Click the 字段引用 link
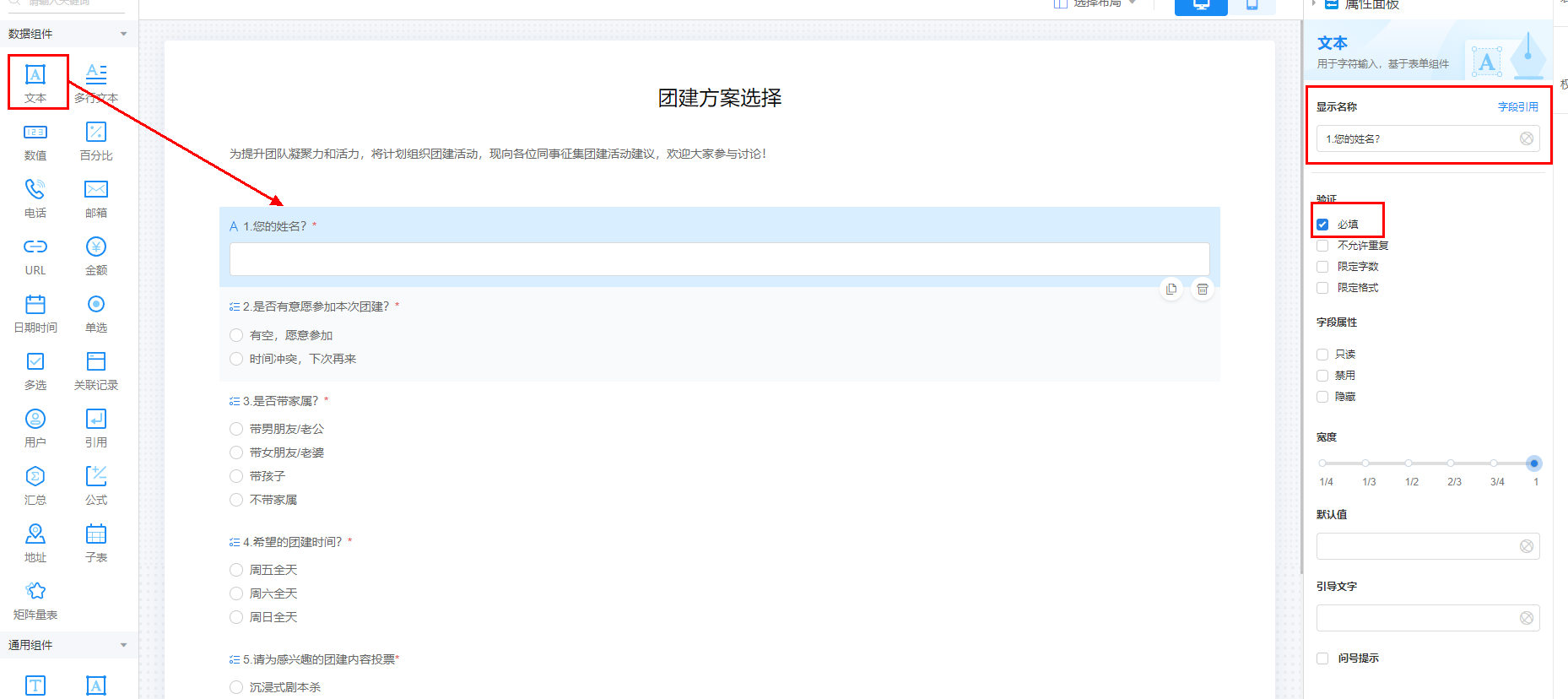The image size is (1568, 699). tap(1517, 107)
